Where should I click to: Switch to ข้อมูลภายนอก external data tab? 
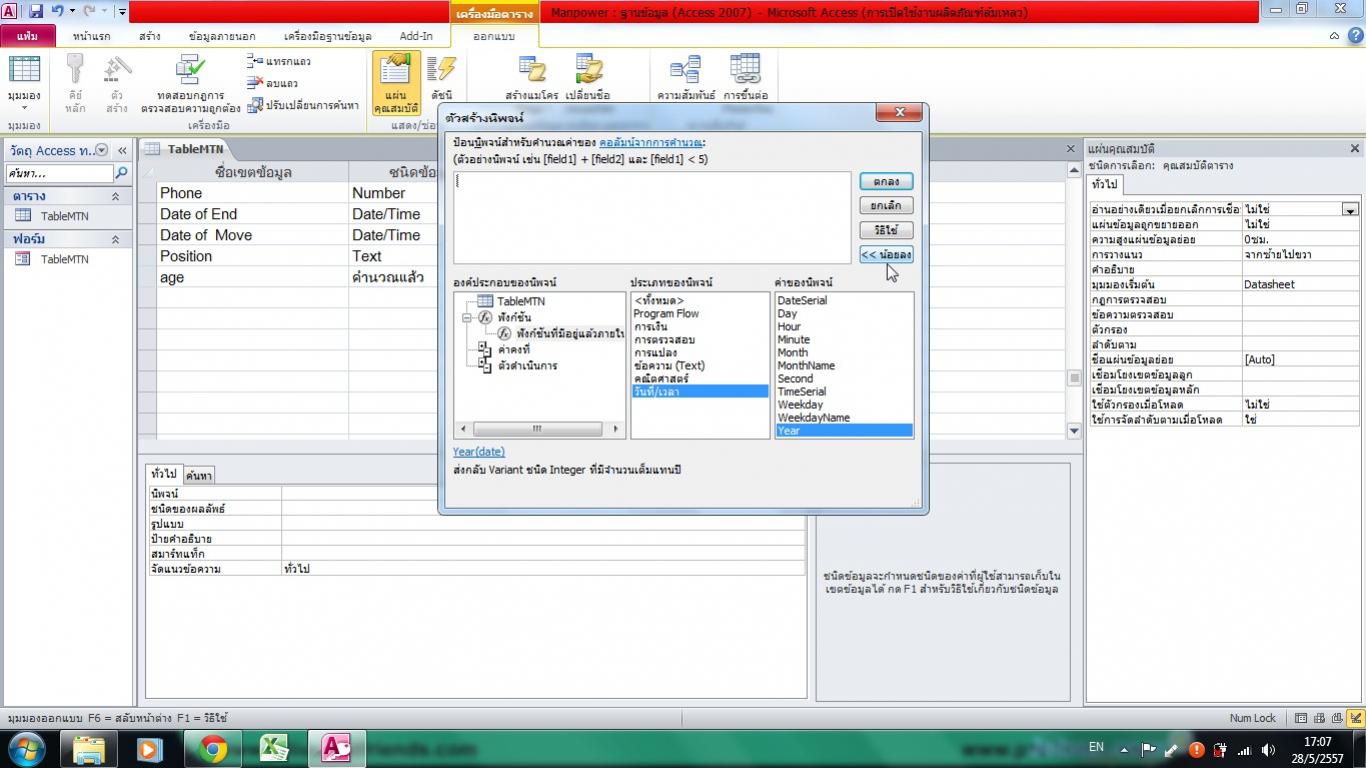(222, 36)
